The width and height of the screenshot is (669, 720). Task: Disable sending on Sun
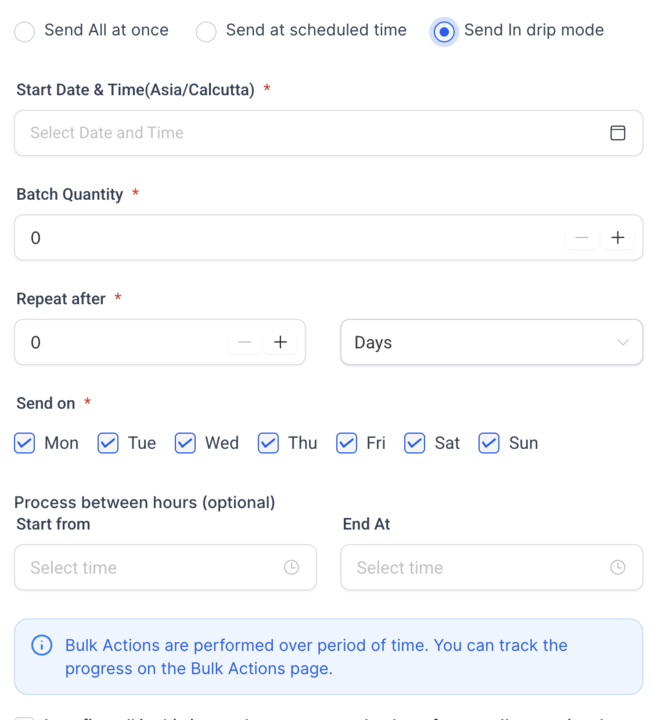489,443
